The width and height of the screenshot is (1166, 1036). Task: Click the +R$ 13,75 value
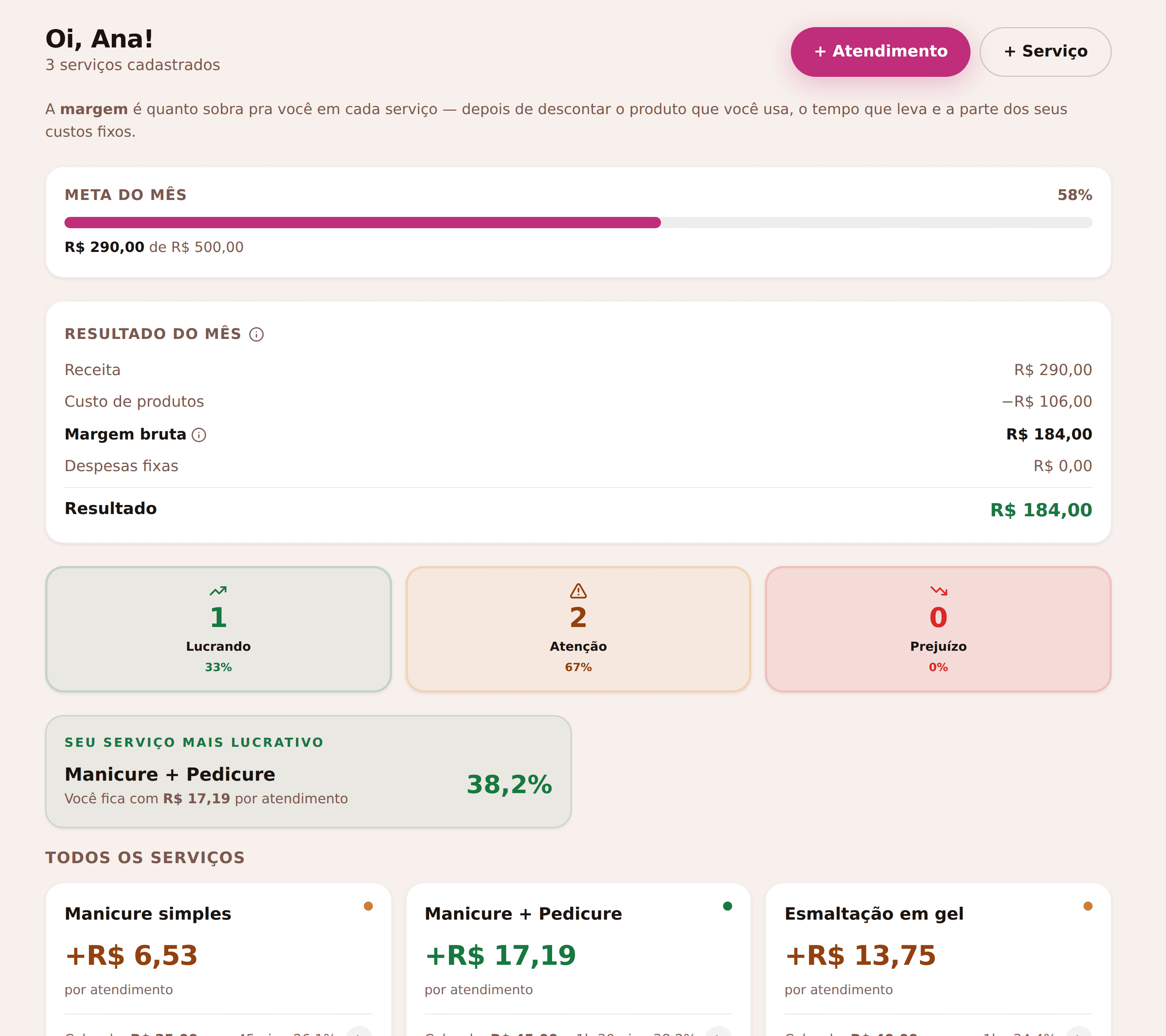[x=860, y=955]
